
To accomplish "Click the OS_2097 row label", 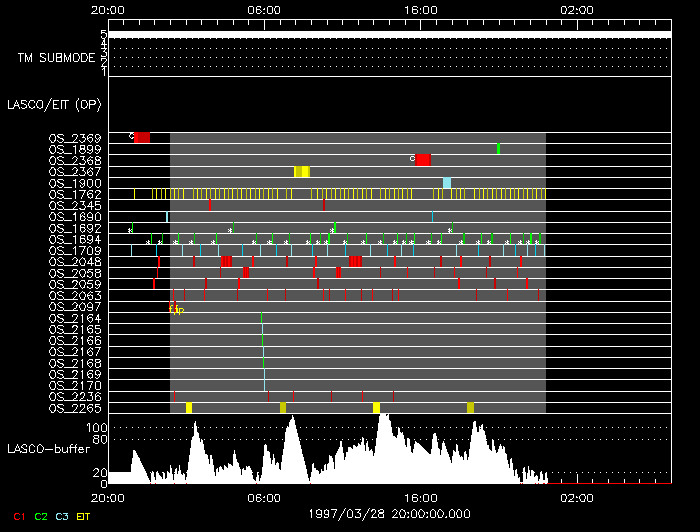I will (75, 307).
